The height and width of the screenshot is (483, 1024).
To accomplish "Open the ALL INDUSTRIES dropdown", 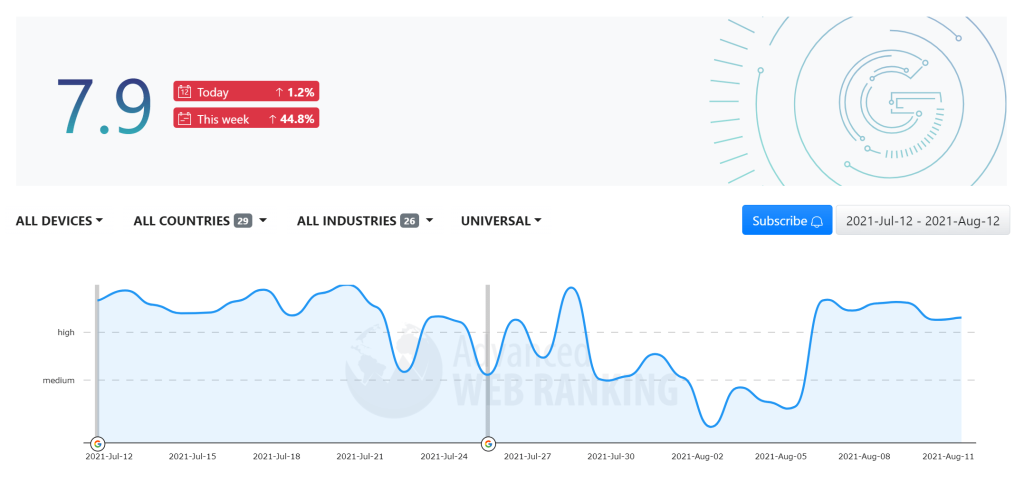I will point(365,221).
